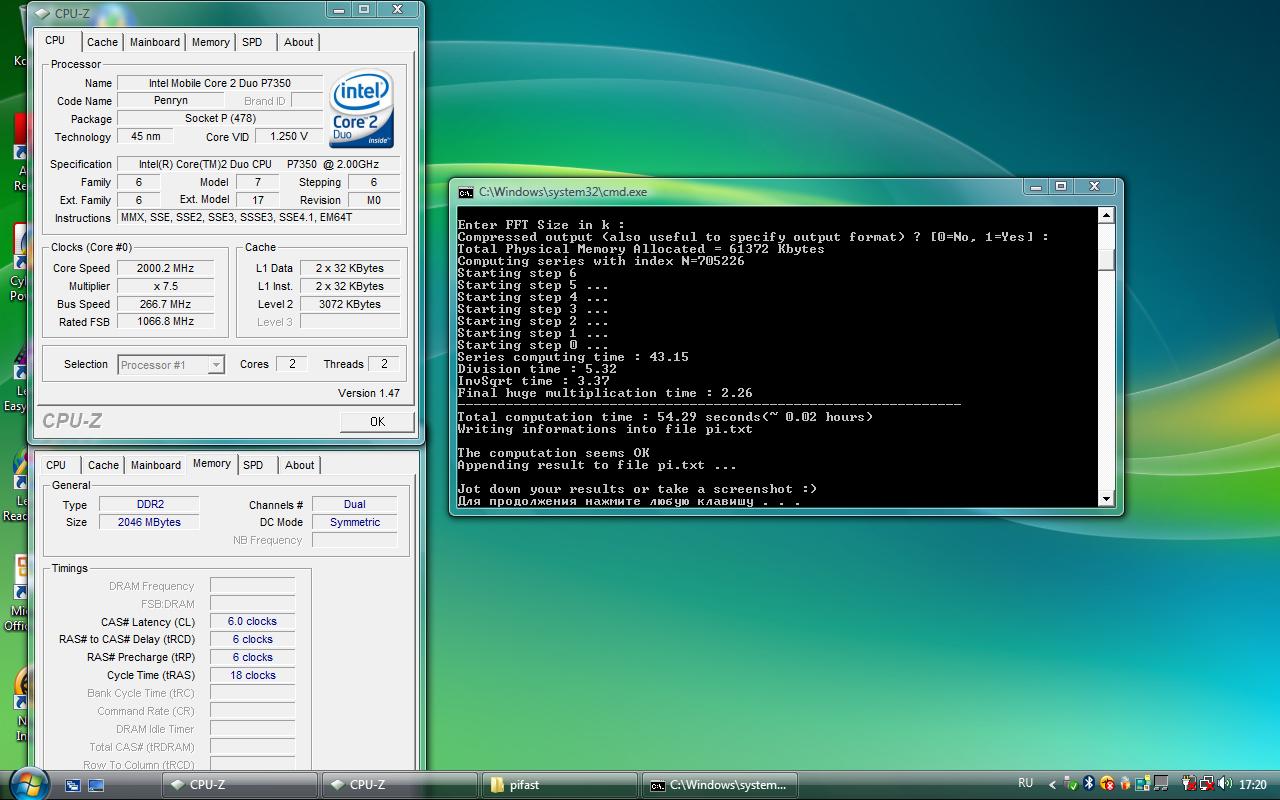Viewport: 1280px width, 800px height.
Task: Open the volume speaker tray icon
Action: point(1225,784)
